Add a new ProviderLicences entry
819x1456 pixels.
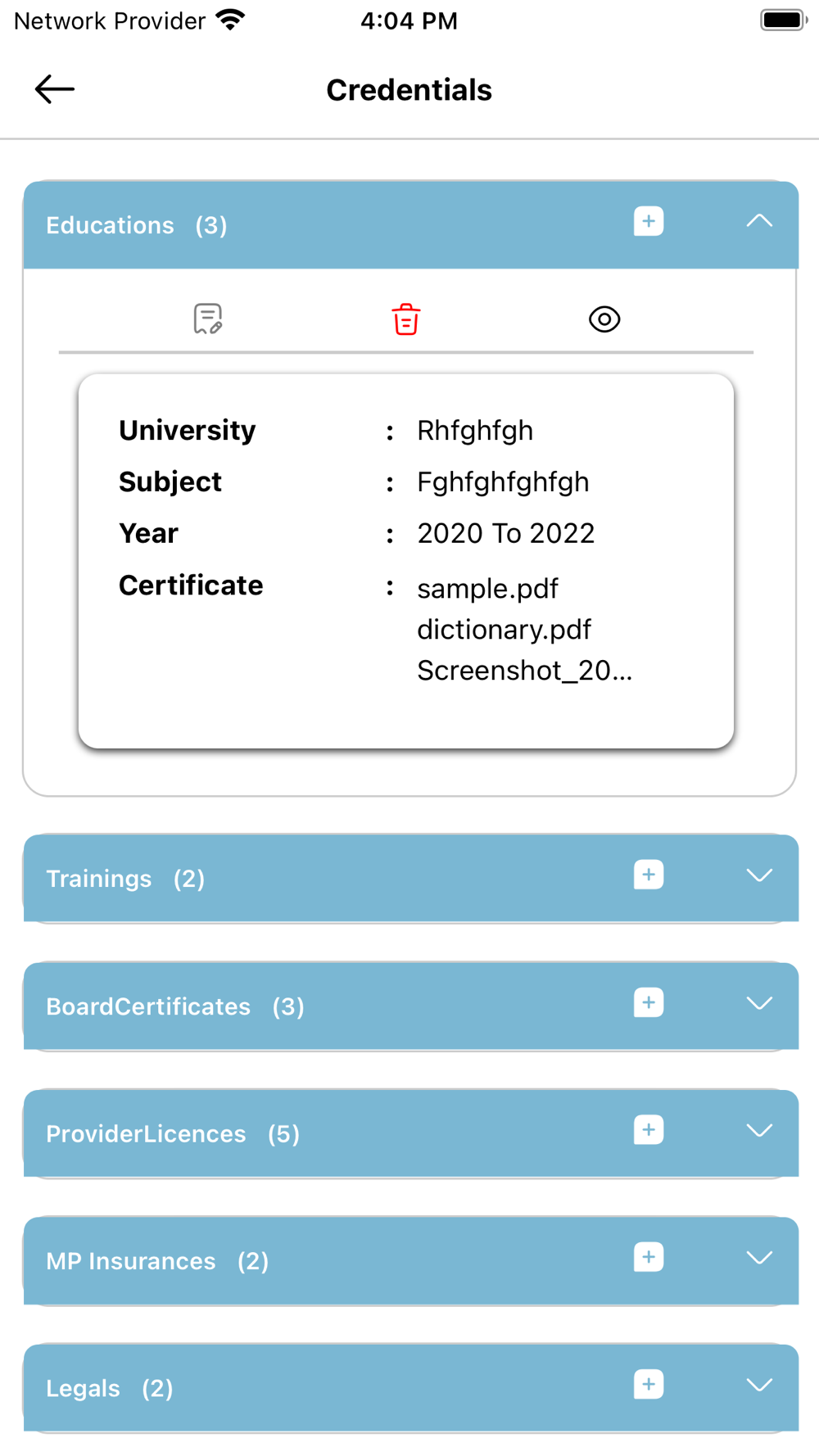[648, 1130]
